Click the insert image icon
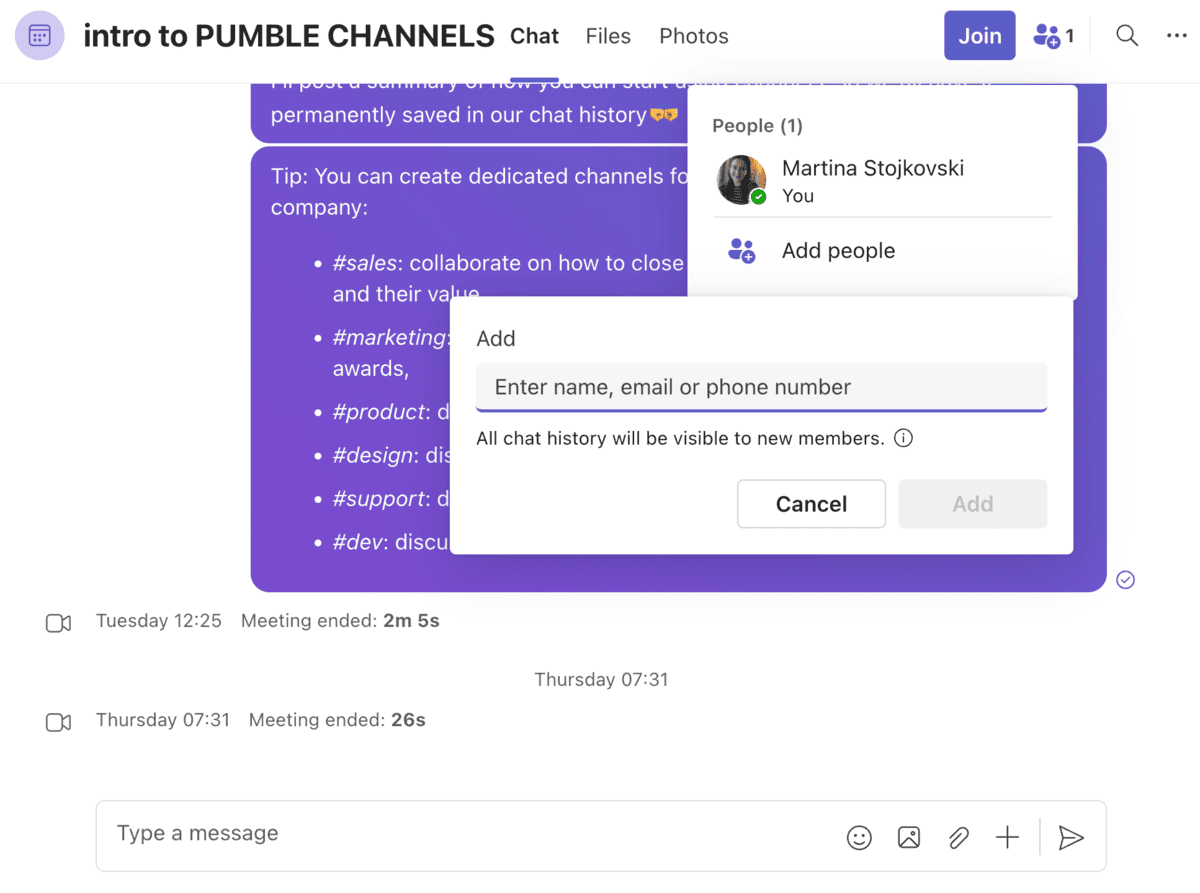 coord(909,837)
